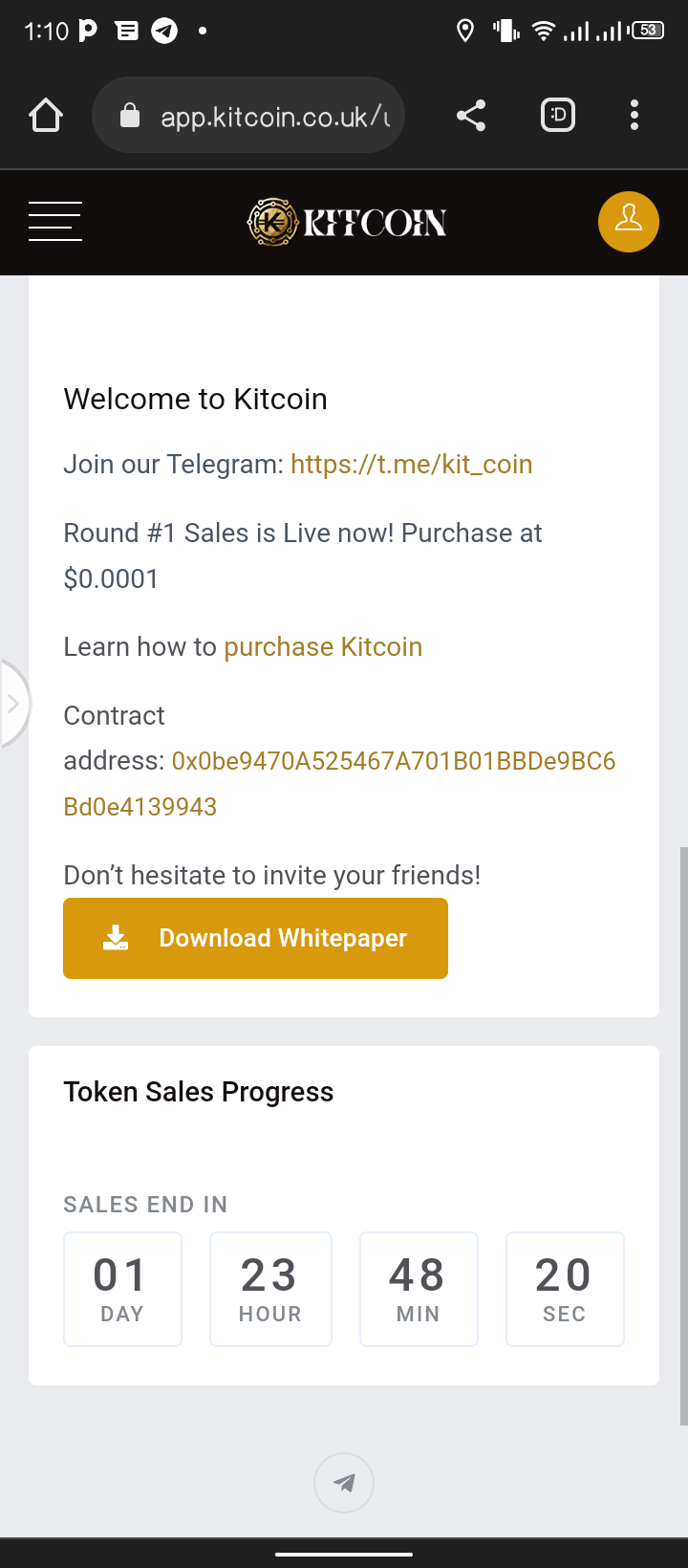The width and height of the screenshot is (688, 1568).
Task: Click the Download Whitepaper button
Action: 255,938
